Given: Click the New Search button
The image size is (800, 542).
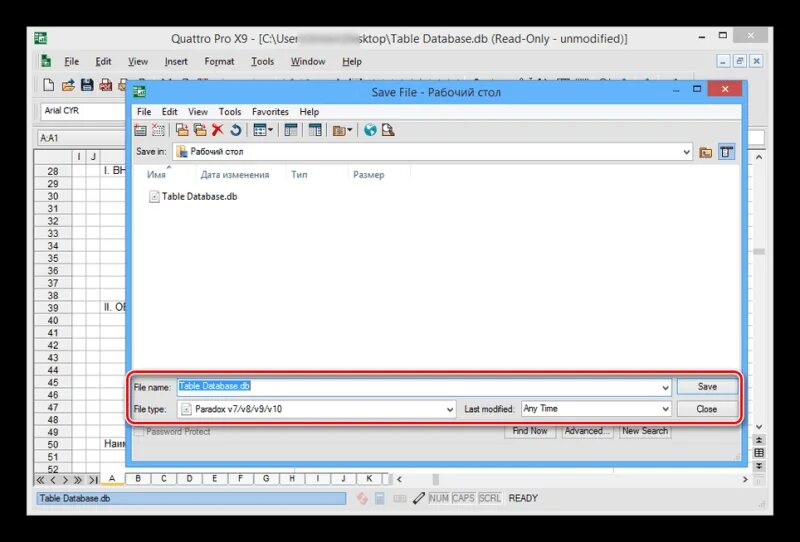Looking at the screenshot, I should pyautogui.click(x=645, y=431).
